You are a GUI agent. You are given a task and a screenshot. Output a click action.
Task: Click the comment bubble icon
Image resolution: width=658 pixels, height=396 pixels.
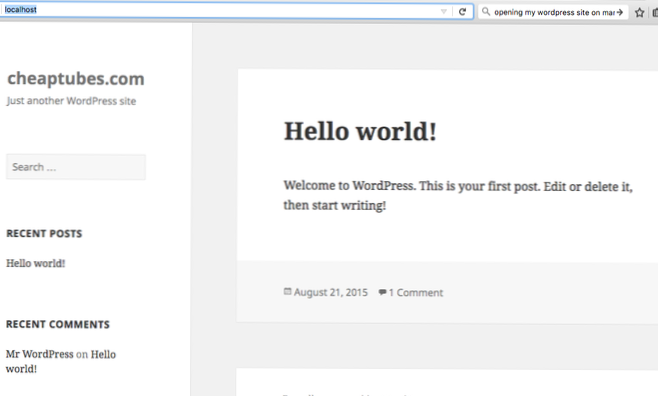point(382,292)
